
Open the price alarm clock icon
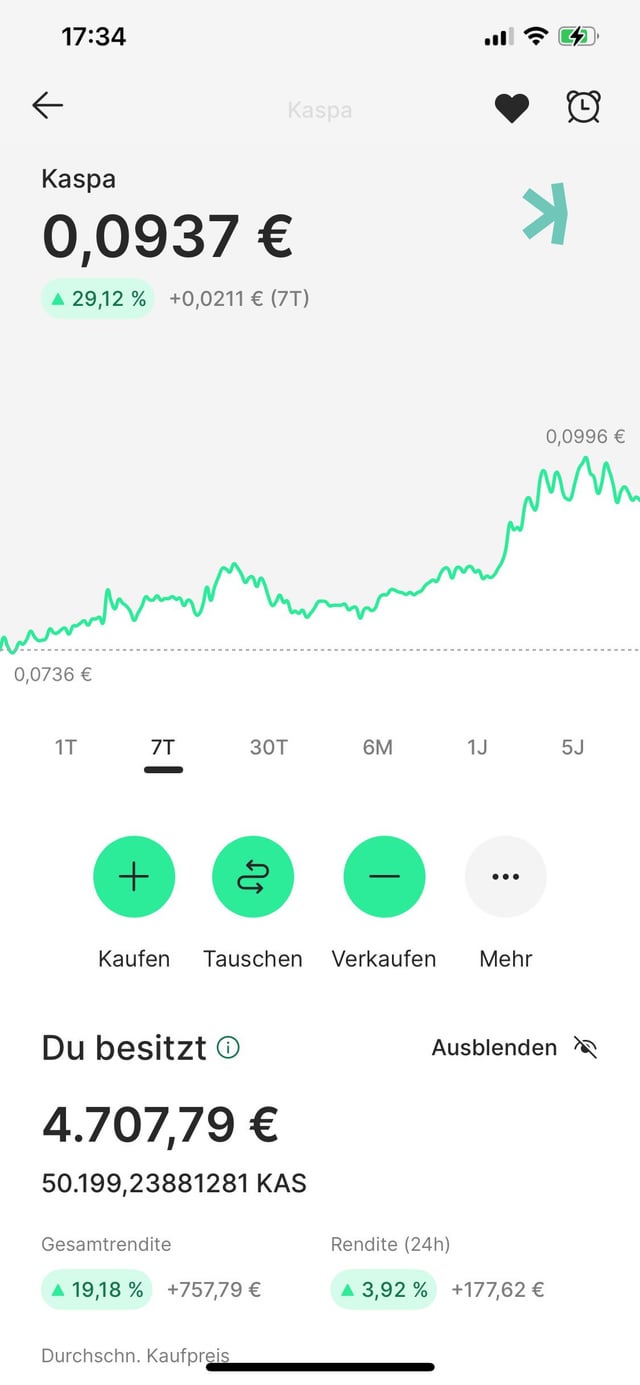coord(583,107)
